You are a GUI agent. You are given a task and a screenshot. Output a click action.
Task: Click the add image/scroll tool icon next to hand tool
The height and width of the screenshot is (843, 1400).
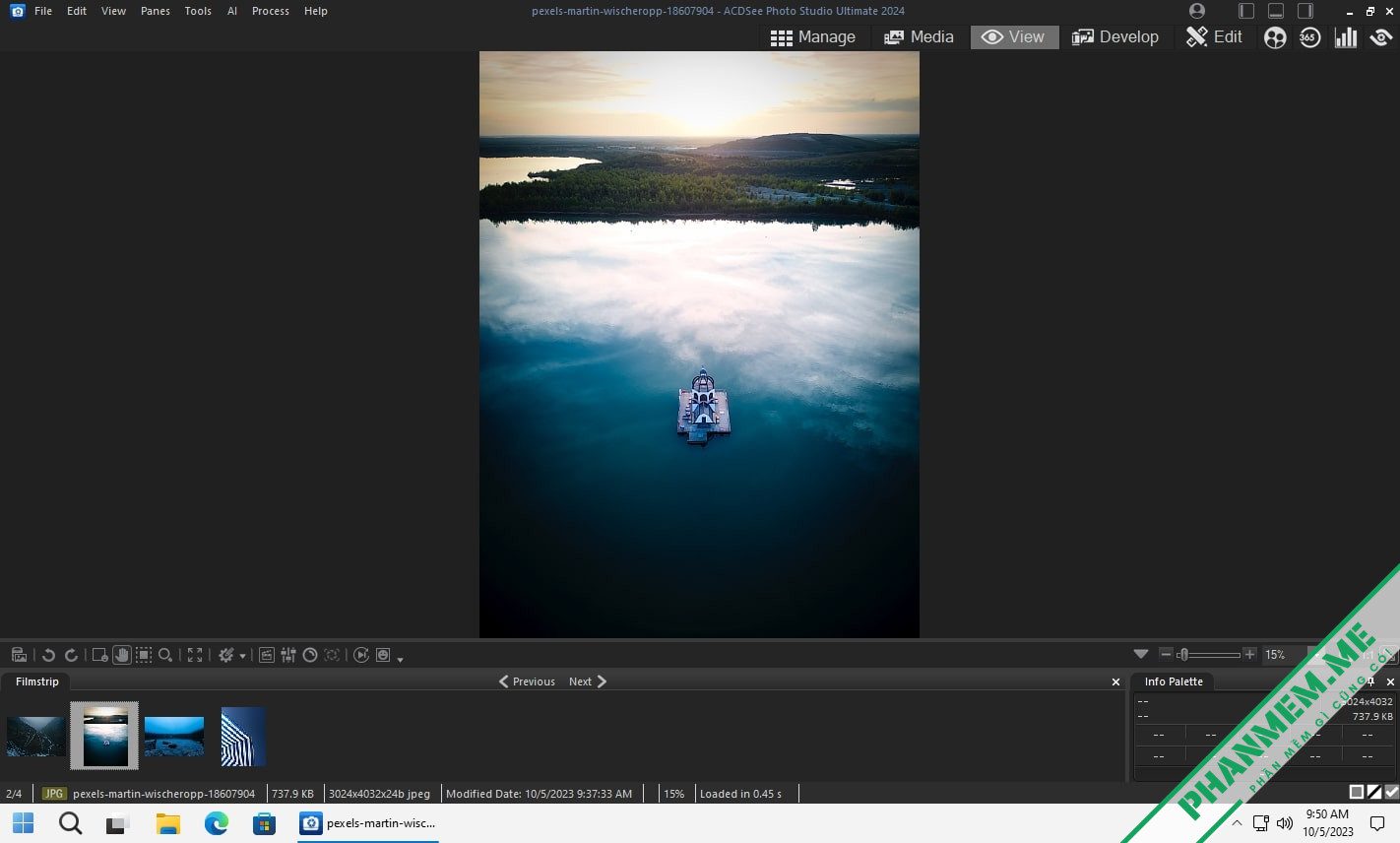[x=99, y=655]
